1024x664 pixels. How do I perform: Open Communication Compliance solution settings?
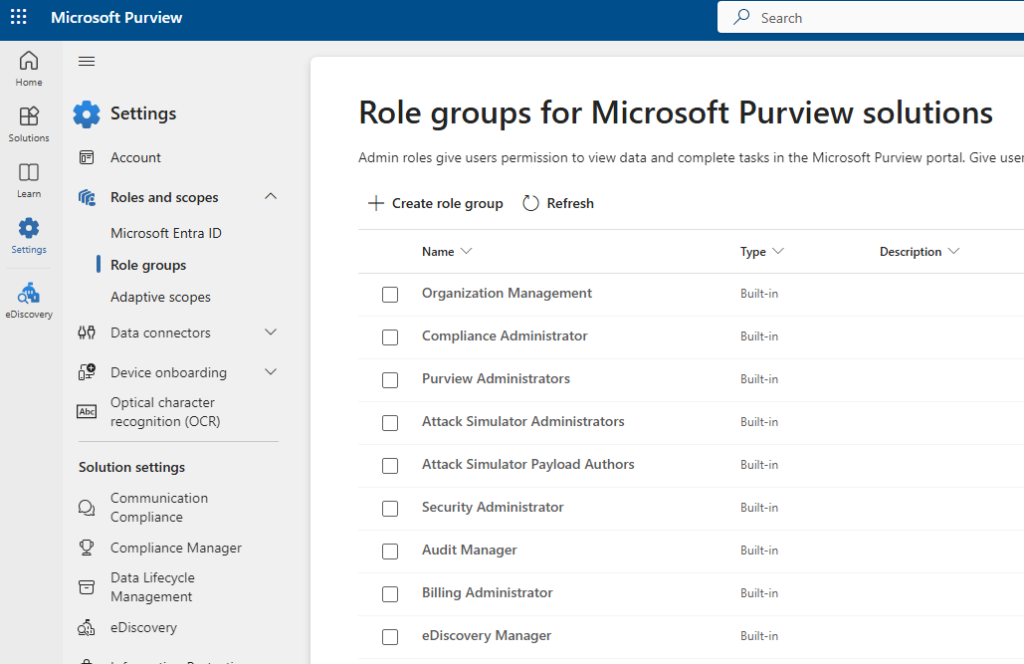(159, 507)
